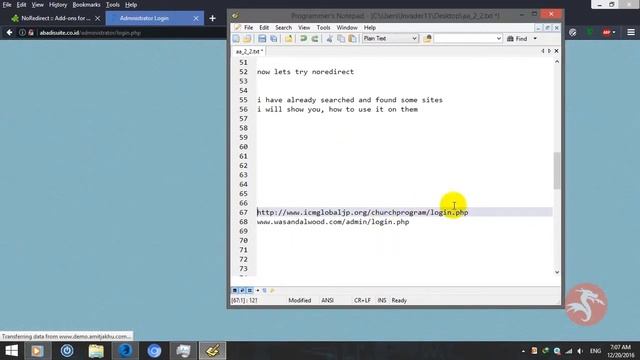Click the toolbar search text combo box

coord(468,38)
